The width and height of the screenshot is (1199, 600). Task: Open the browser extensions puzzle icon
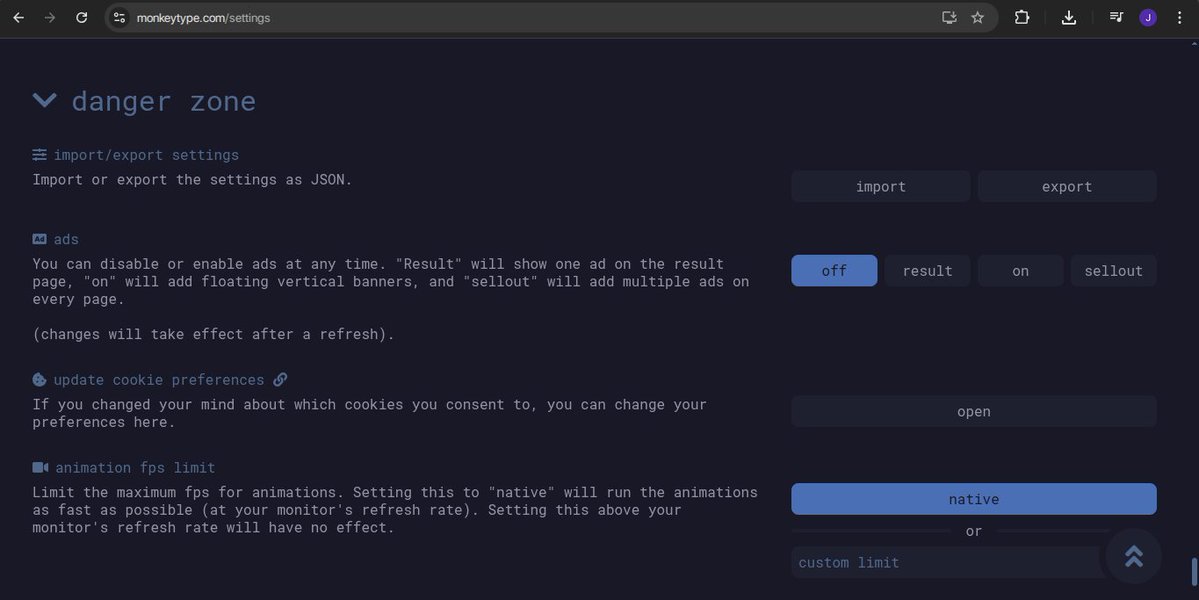click(x=1022, y=18)
